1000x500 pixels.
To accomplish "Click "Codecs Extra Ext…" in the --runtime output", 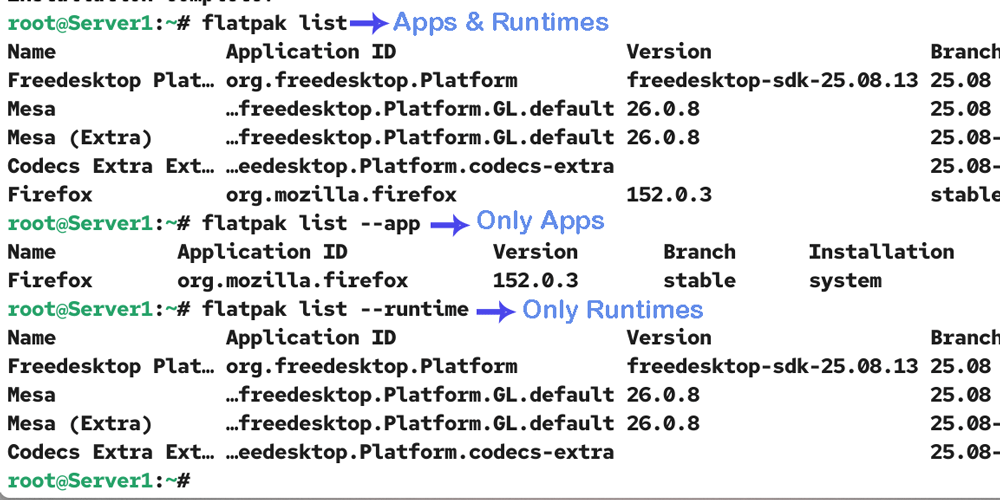I will click(x=111, y=452).
